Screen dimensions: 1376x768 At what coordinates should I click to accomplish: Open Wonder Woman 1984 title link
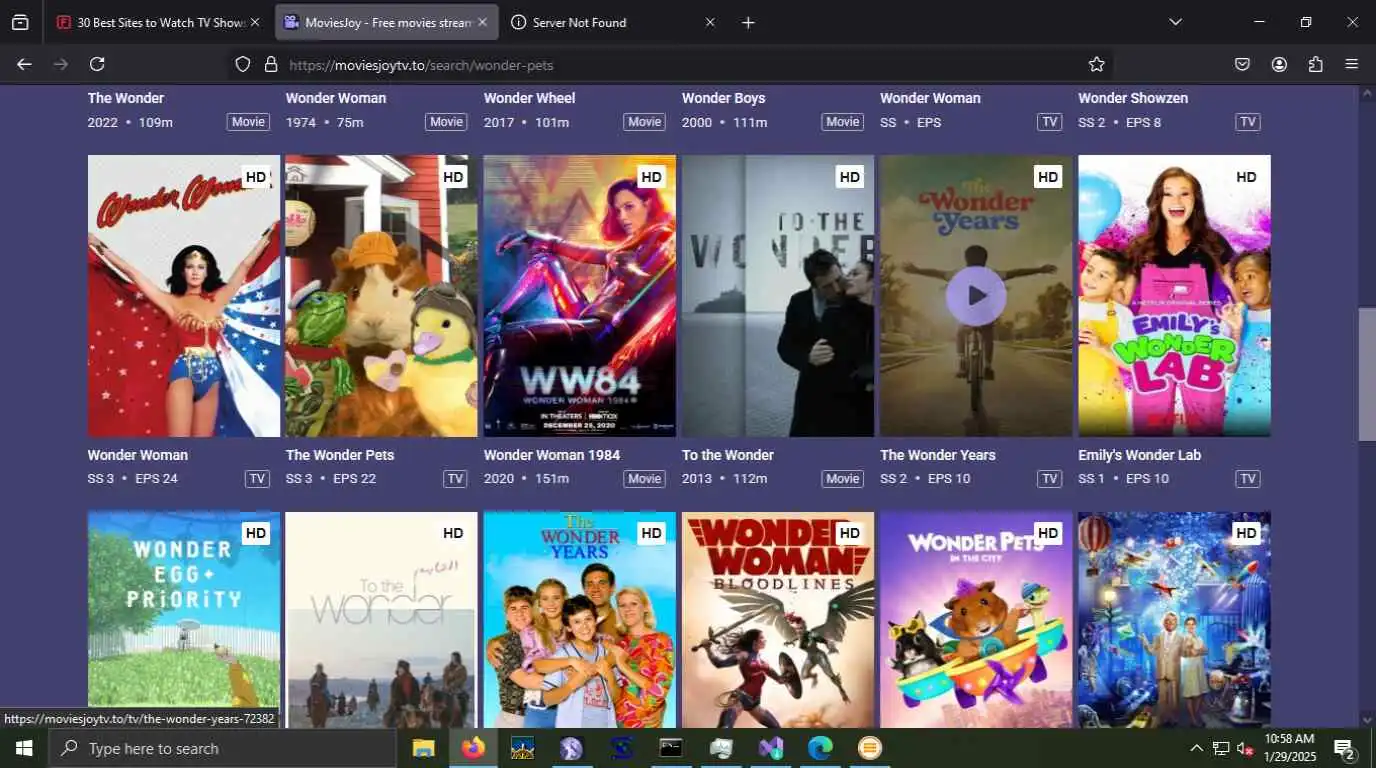pyautogui.click(x=552, y=455)
